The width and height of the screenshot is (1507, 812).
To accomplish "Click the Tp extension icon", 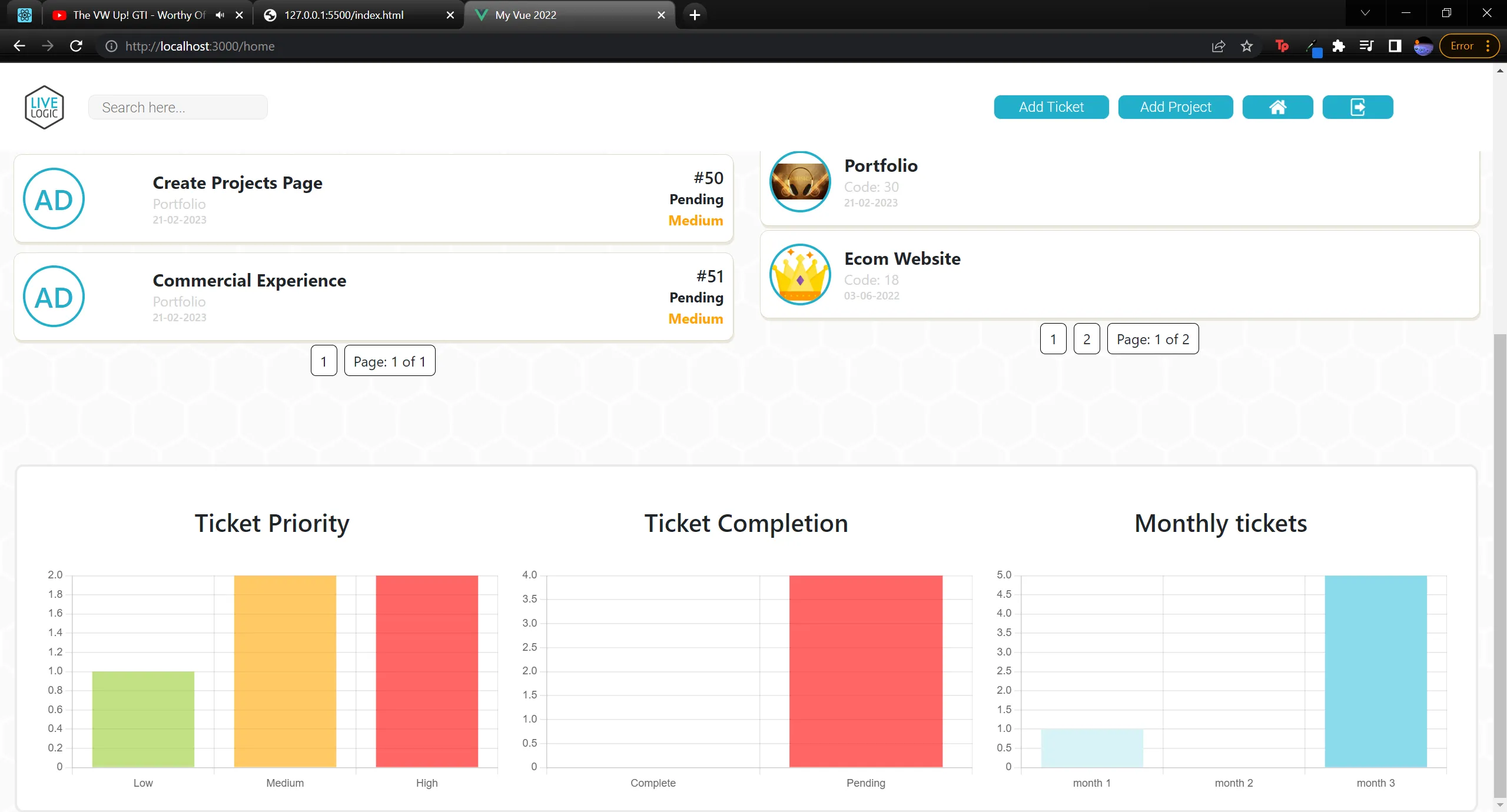I will 1282,46.
